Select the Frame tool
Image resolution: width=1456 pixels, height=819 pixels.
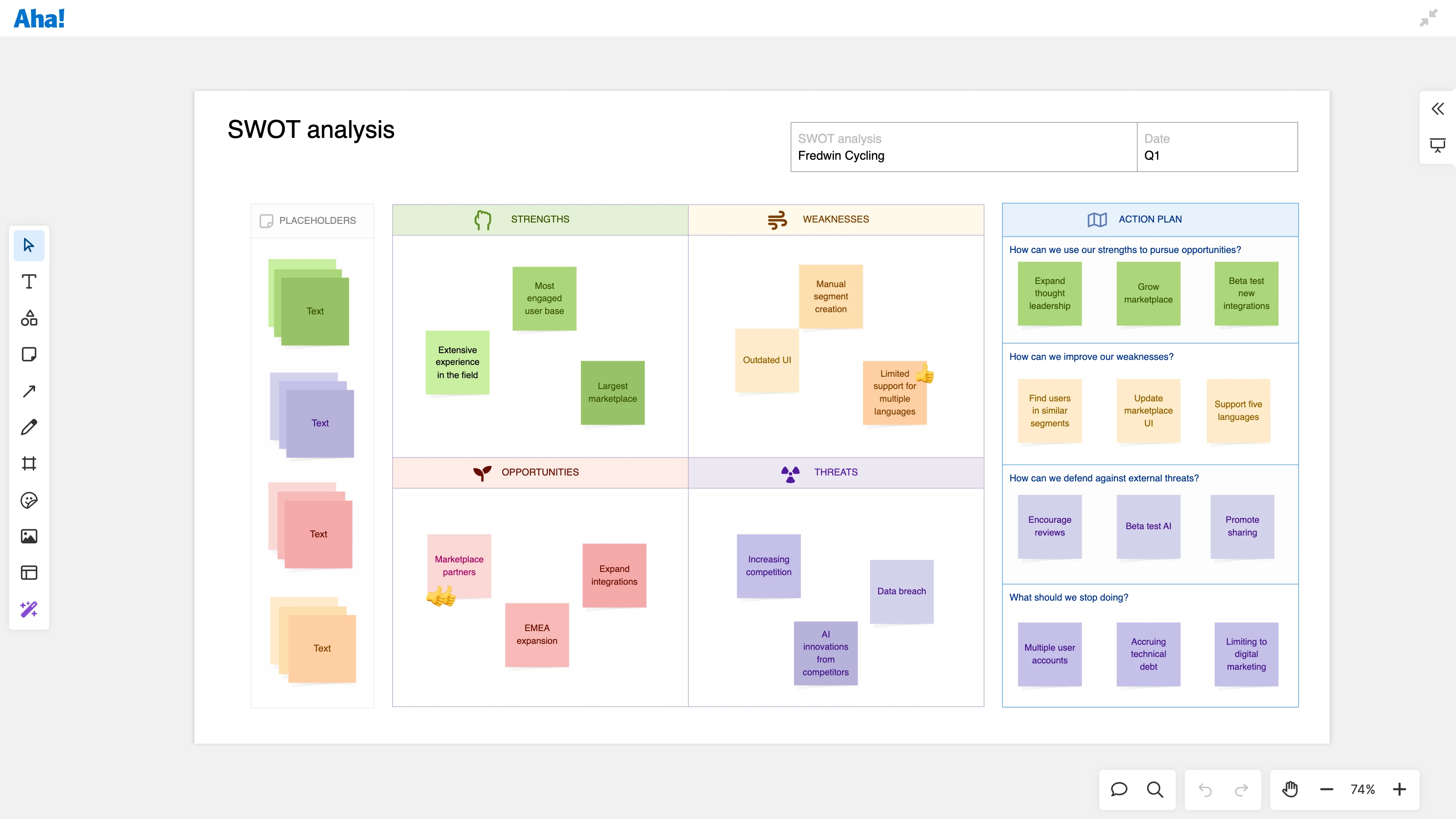point(29,464)
